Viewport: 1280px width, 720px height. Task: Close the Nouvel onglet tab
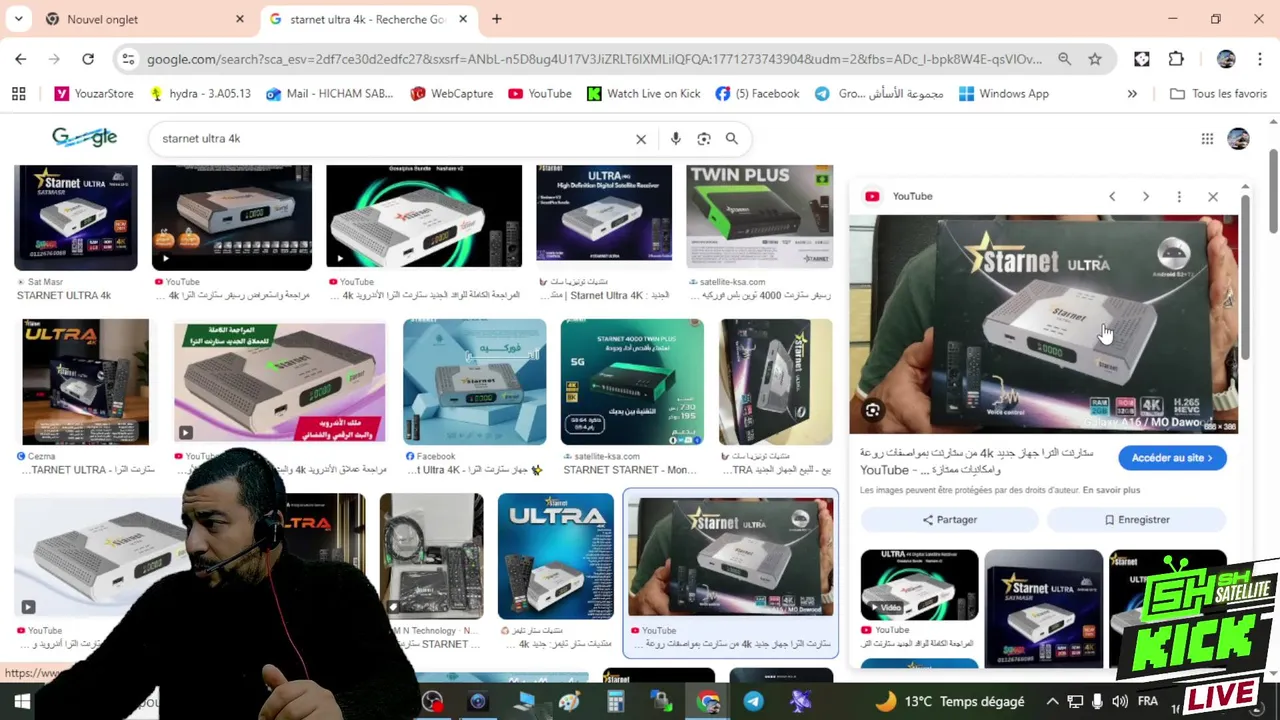click(x=239, y=19)
